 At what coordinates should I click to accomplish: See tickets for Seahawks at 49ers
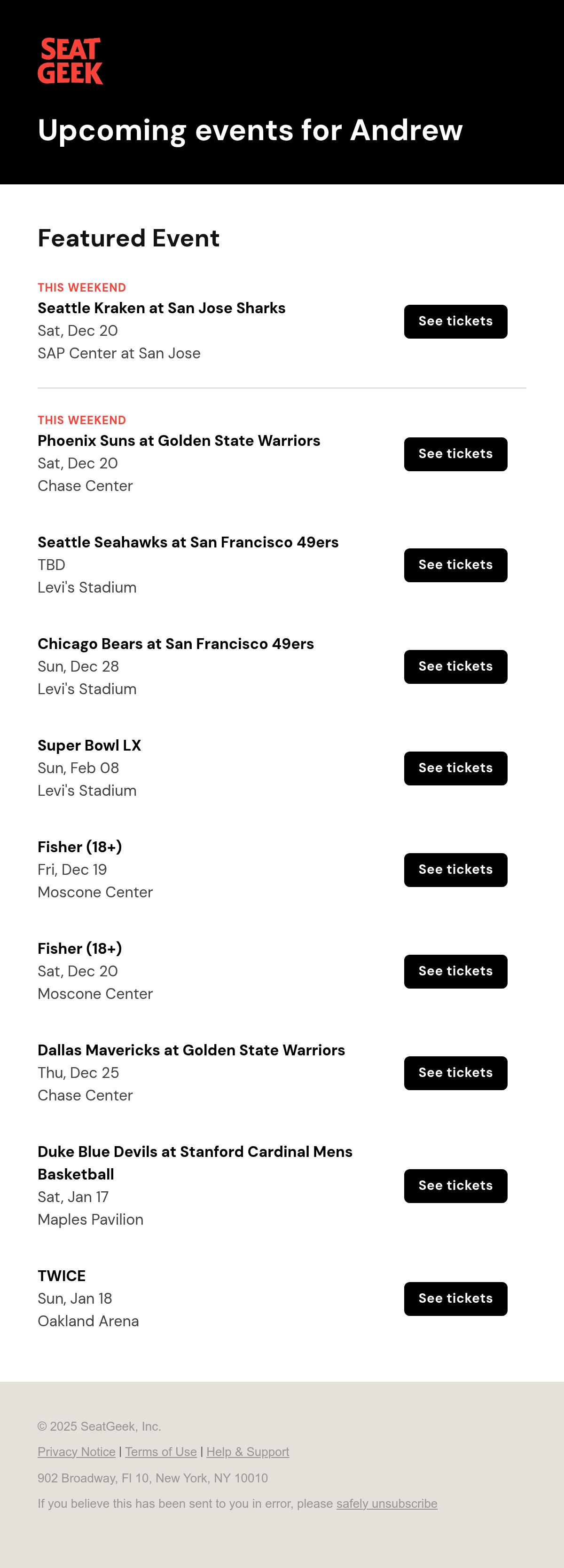point(455,565)
